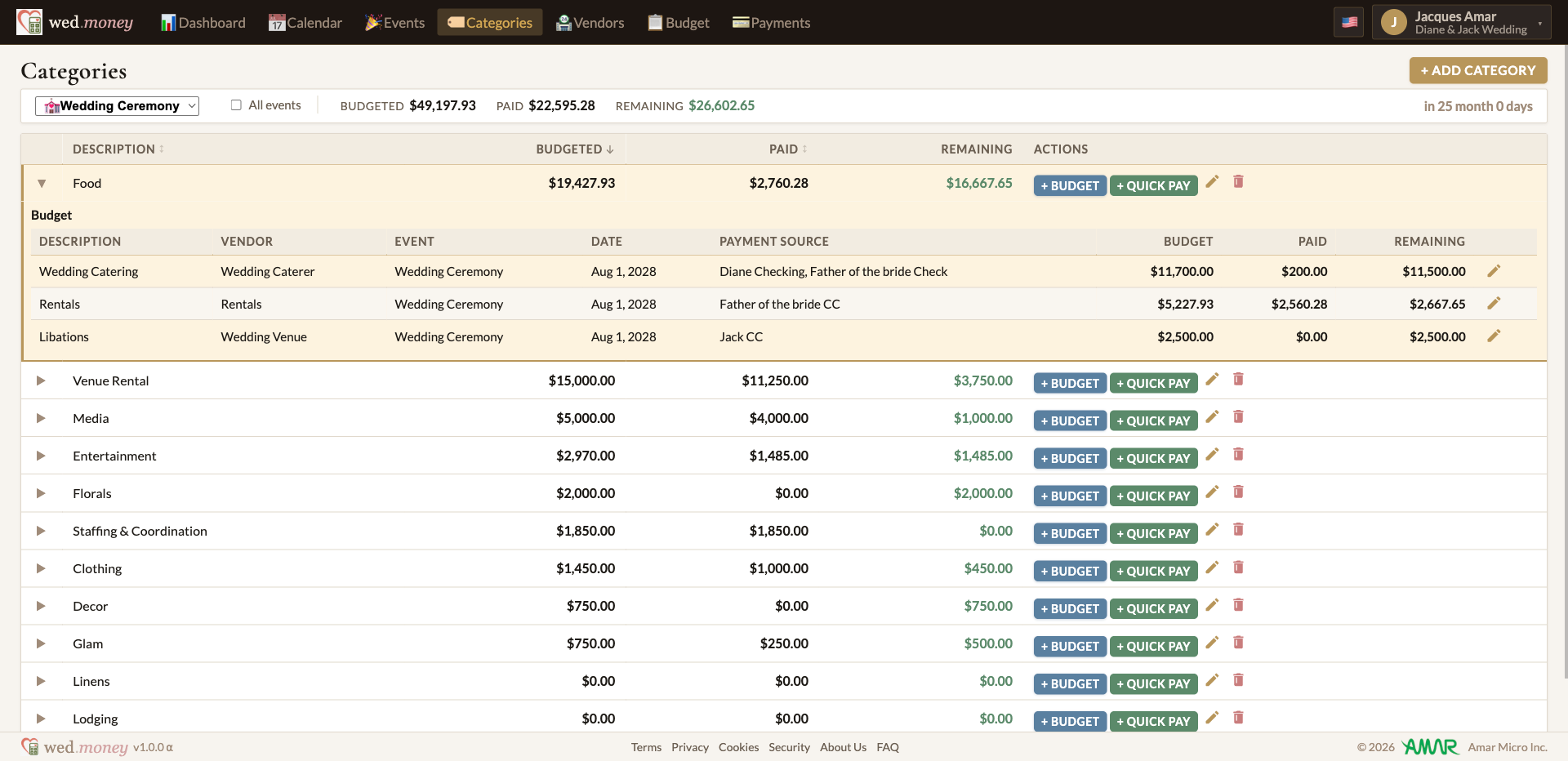This screenshot has height=761, width=1568.
Task: Open Jacques Amar account menu
Action: pyautogui.click(x=1462, y=22)
